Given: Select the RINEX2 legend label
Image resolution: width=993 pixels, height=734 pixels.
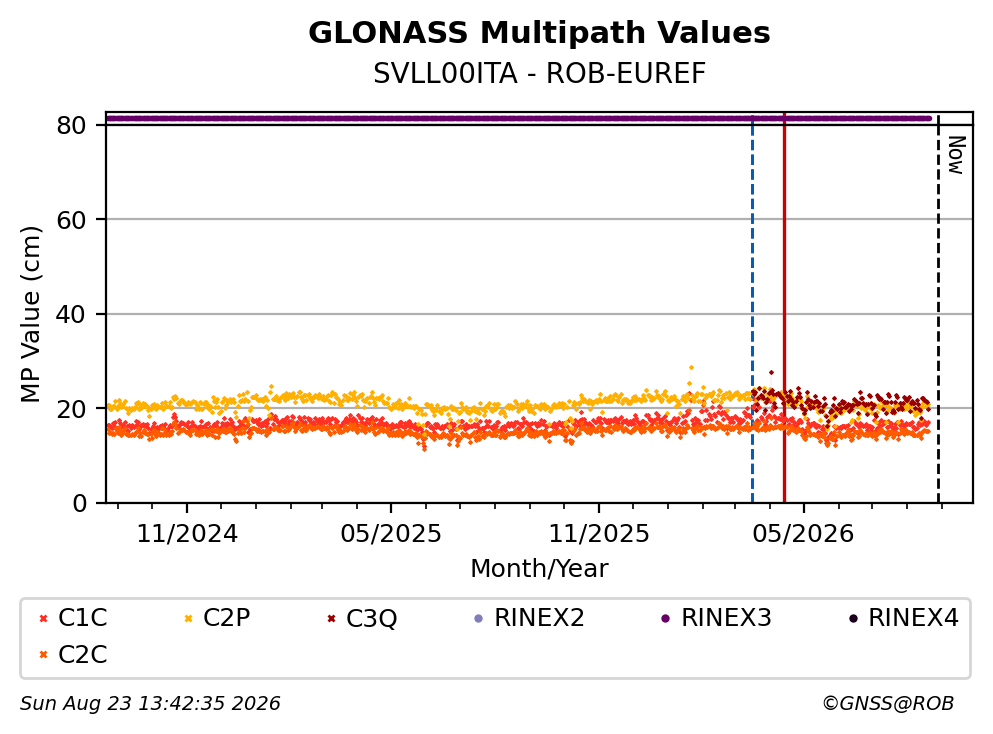Looking at the screenshot, I should [x=540, y=617].
